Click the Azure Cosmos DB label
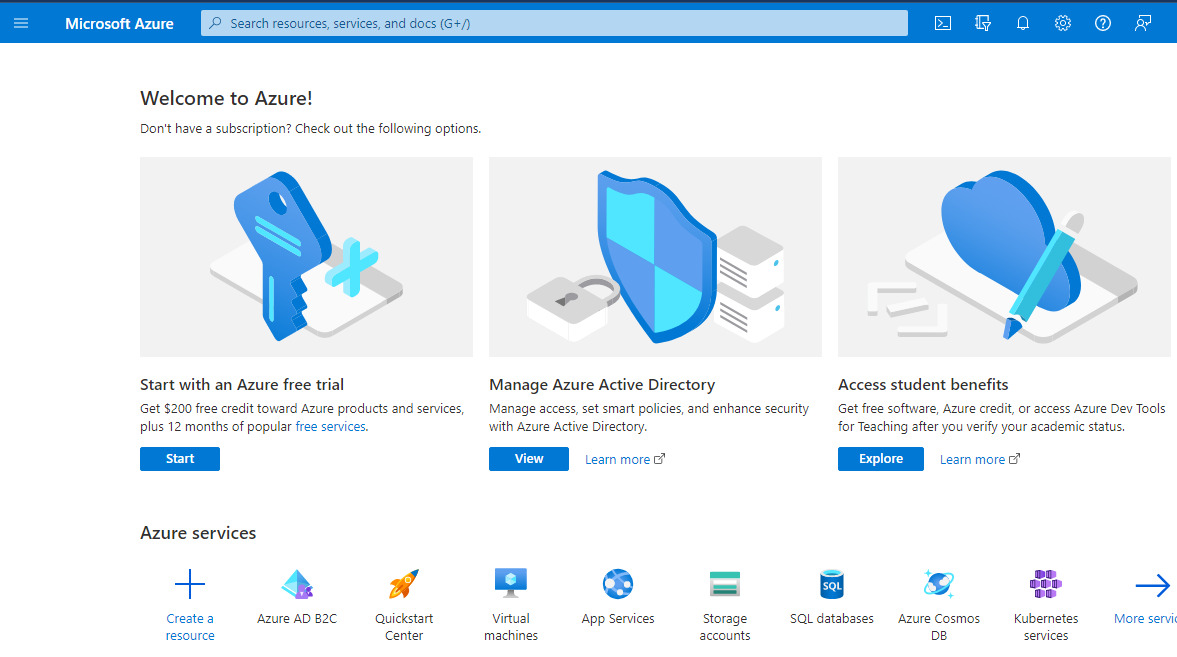 click(939, 627)
